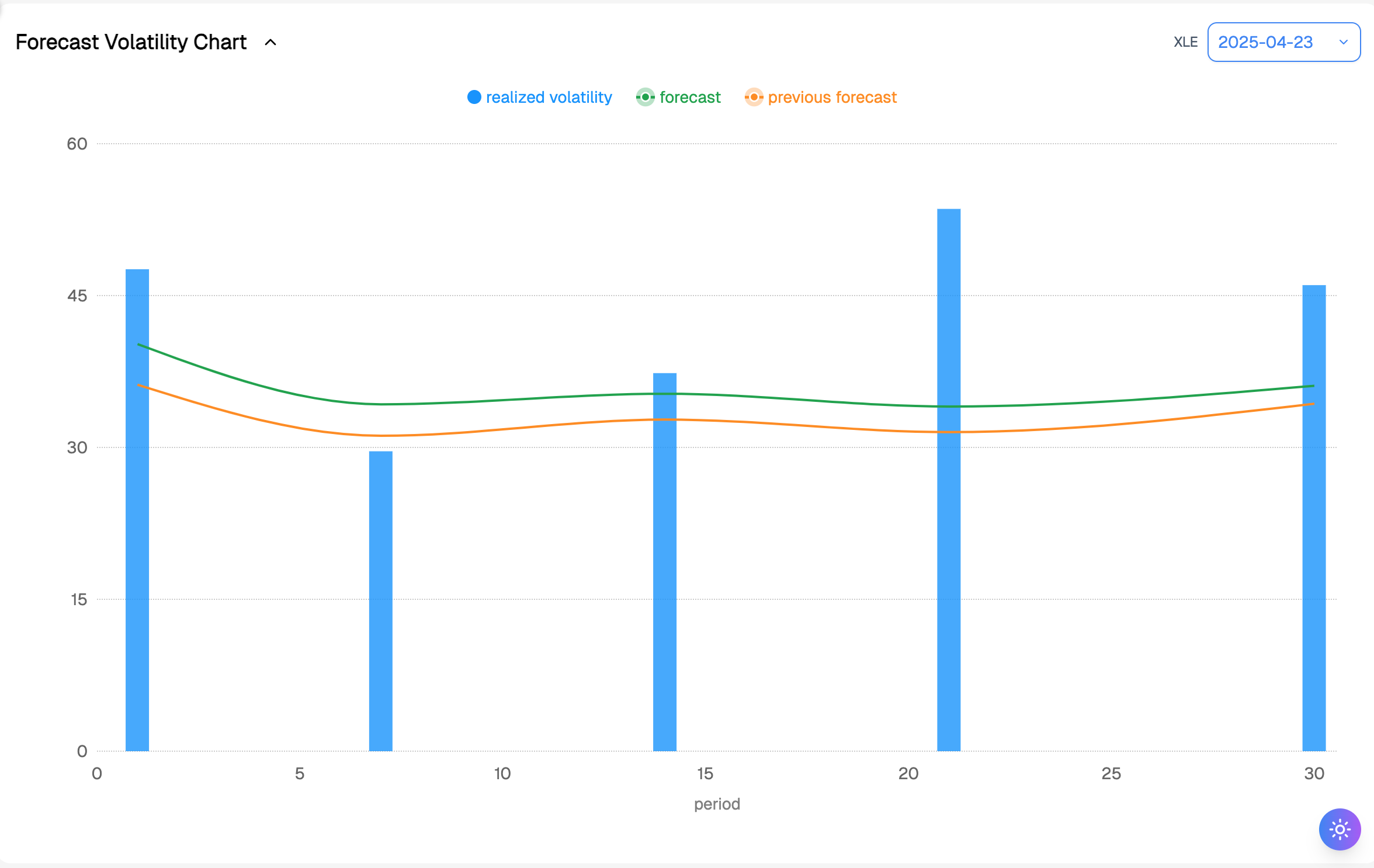Click previous forecast legend label
1374x868 pixels.
[832, 97]
